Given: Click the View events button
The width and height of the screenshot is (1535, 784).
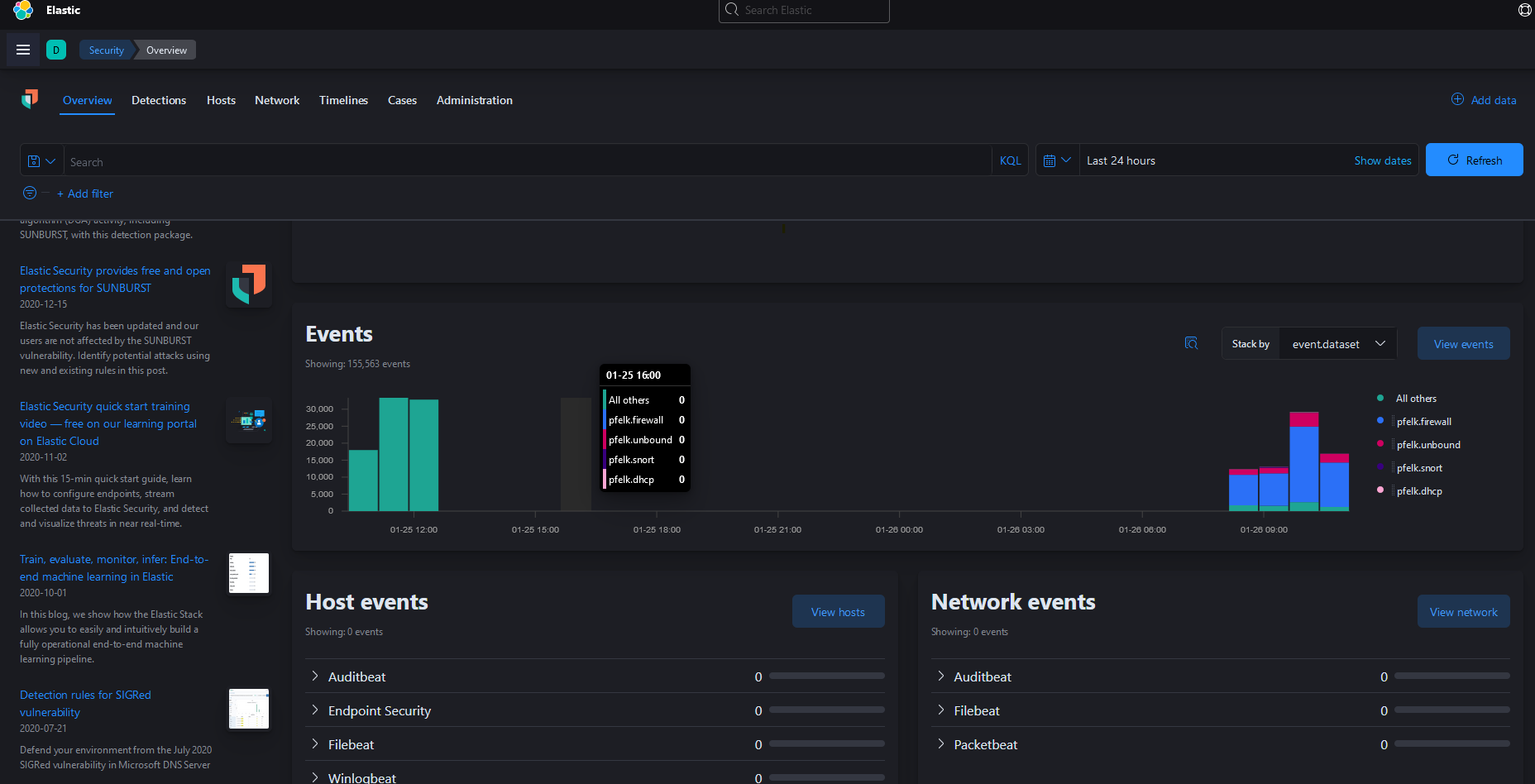Looking at the screenshot, I should (1464, 344).
